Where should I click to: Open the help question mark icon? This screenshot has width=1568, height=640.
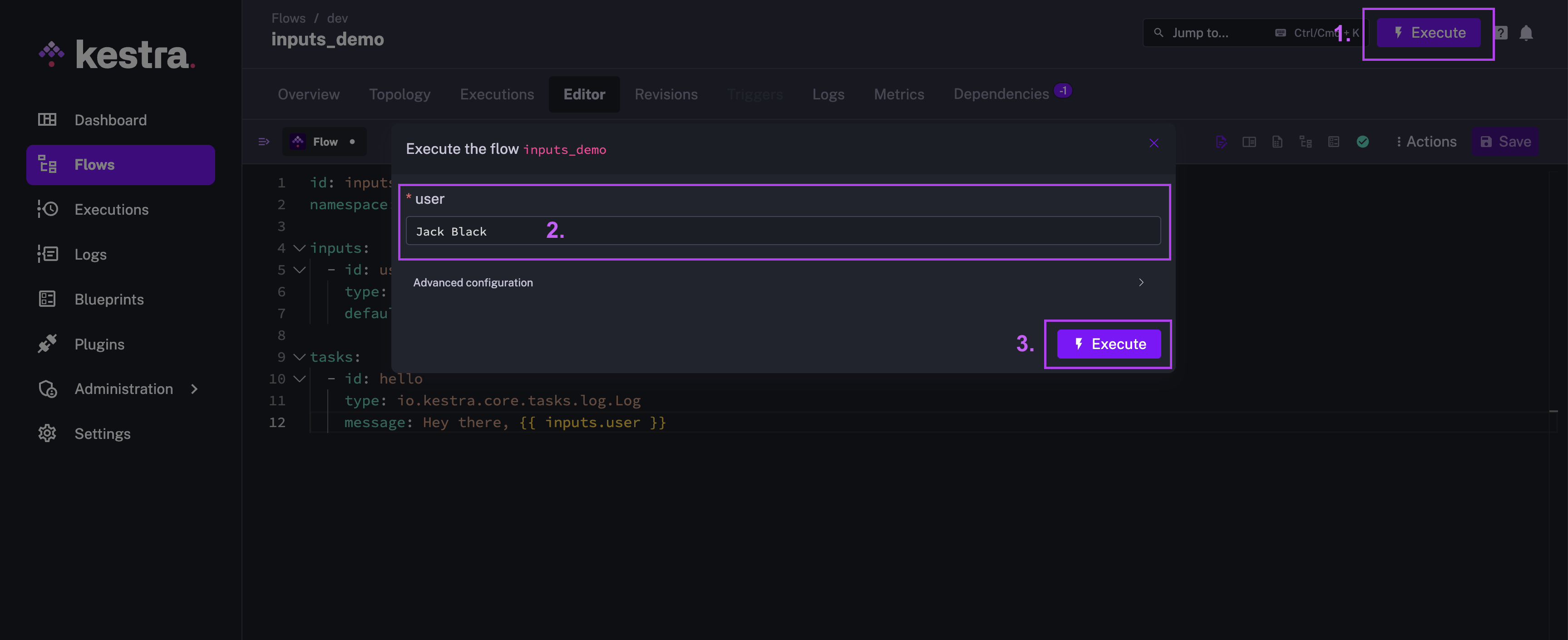coord(1501,33)
